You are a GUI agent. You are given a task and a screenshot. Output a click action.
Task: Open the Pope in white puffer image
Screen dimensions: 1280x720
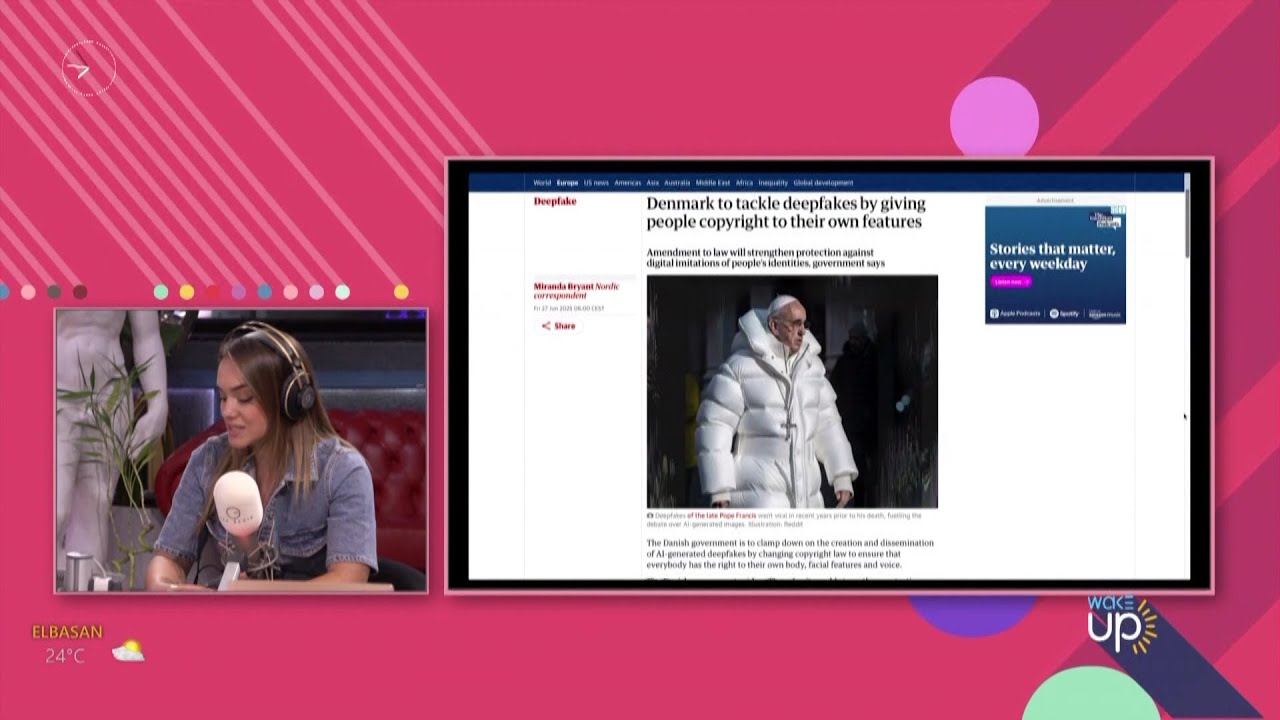tap(792, 392)
